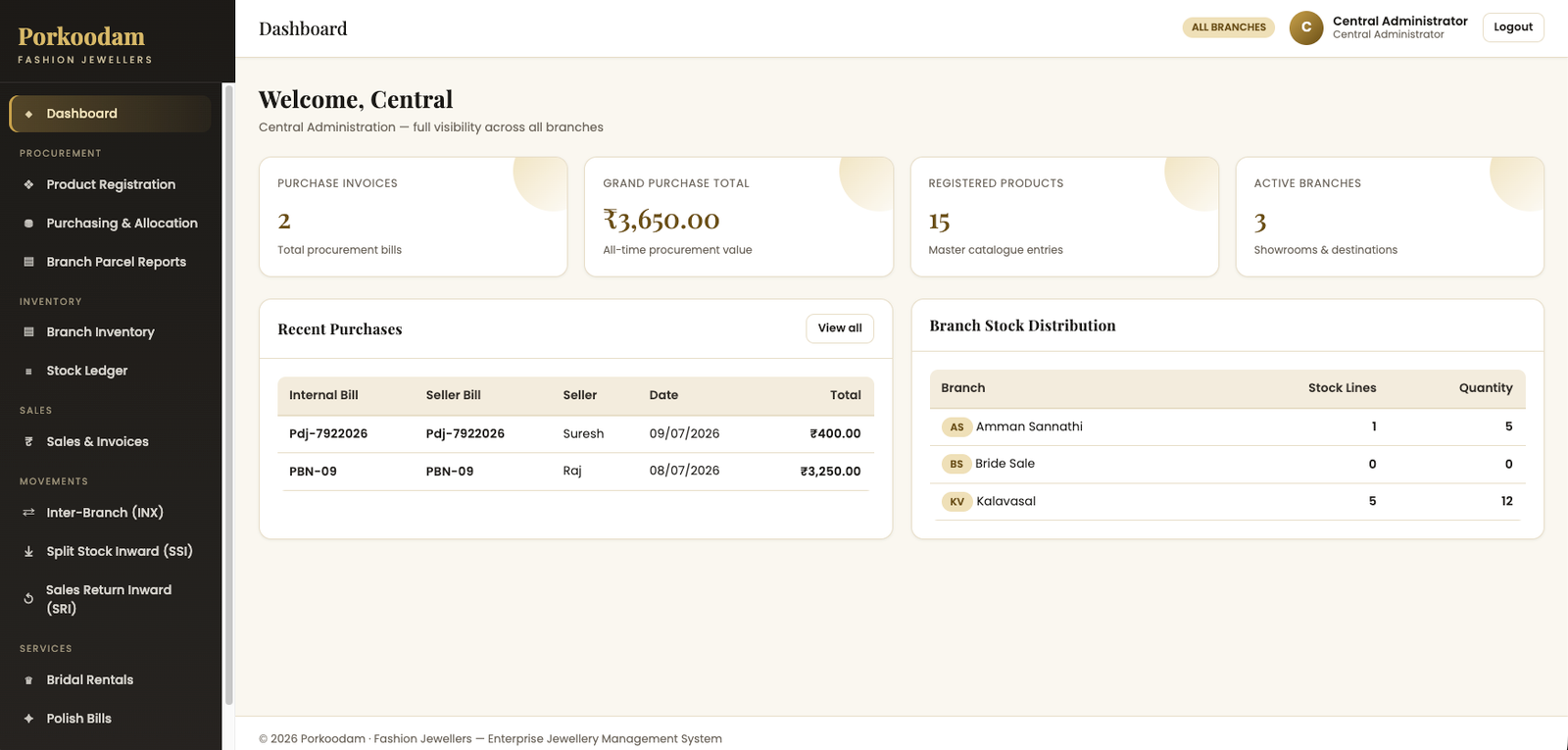Open Split Stock Inward (SSI)
The width and height of the screenshot is (1568, 750).
(x=110, y=551)
